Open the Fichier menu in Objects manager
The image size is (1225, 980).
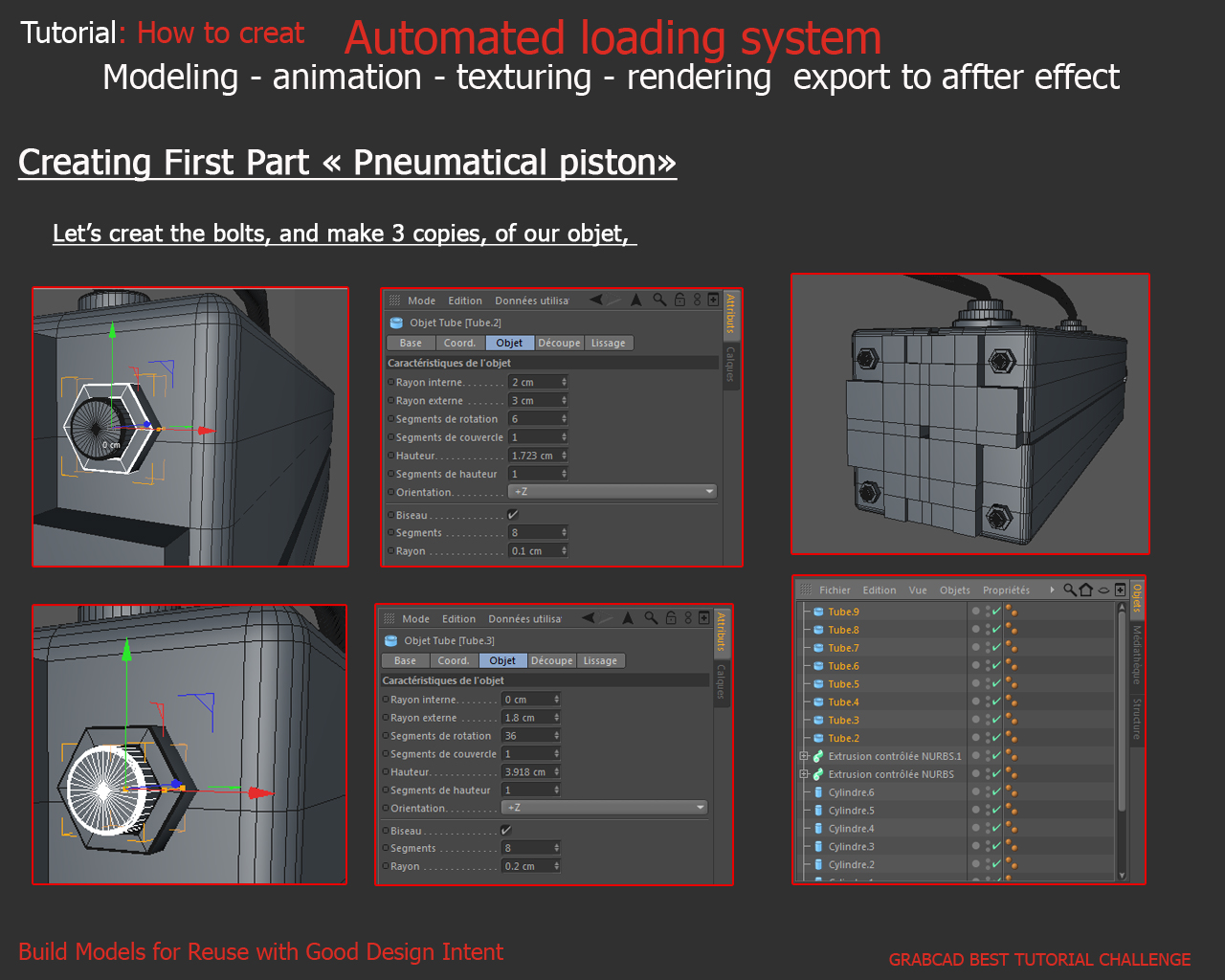[x=835, y=590]
